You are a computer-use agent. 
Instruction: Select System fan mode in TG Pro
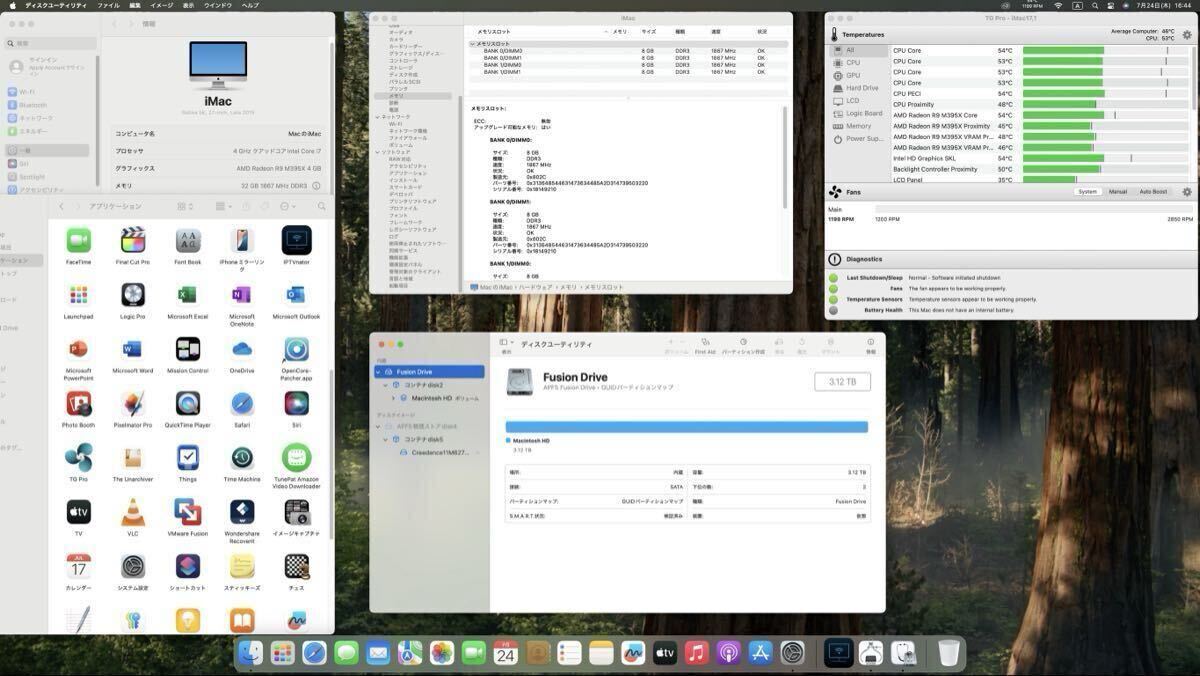[1087, 192]
